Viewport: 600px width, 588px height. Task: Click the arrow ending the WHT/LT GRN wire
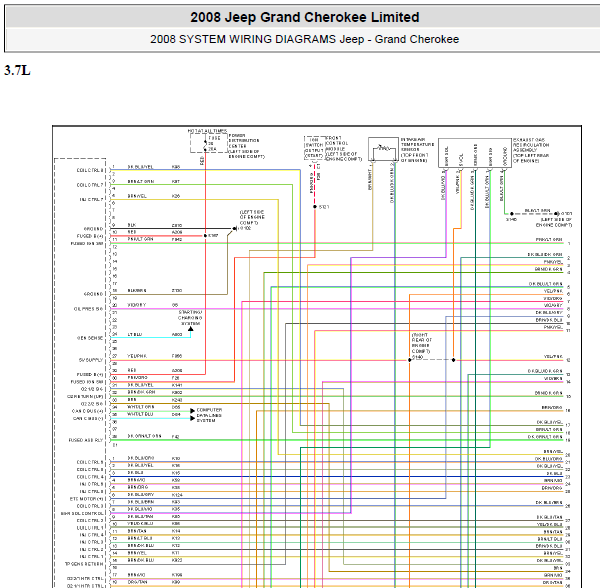[192, 411]
